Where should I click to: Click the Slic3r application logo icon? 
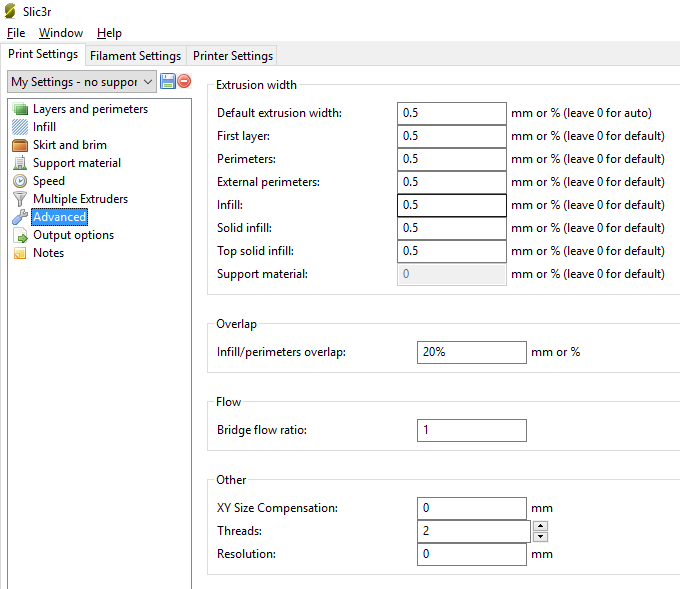pyautogui.click(x=10, y=11)
